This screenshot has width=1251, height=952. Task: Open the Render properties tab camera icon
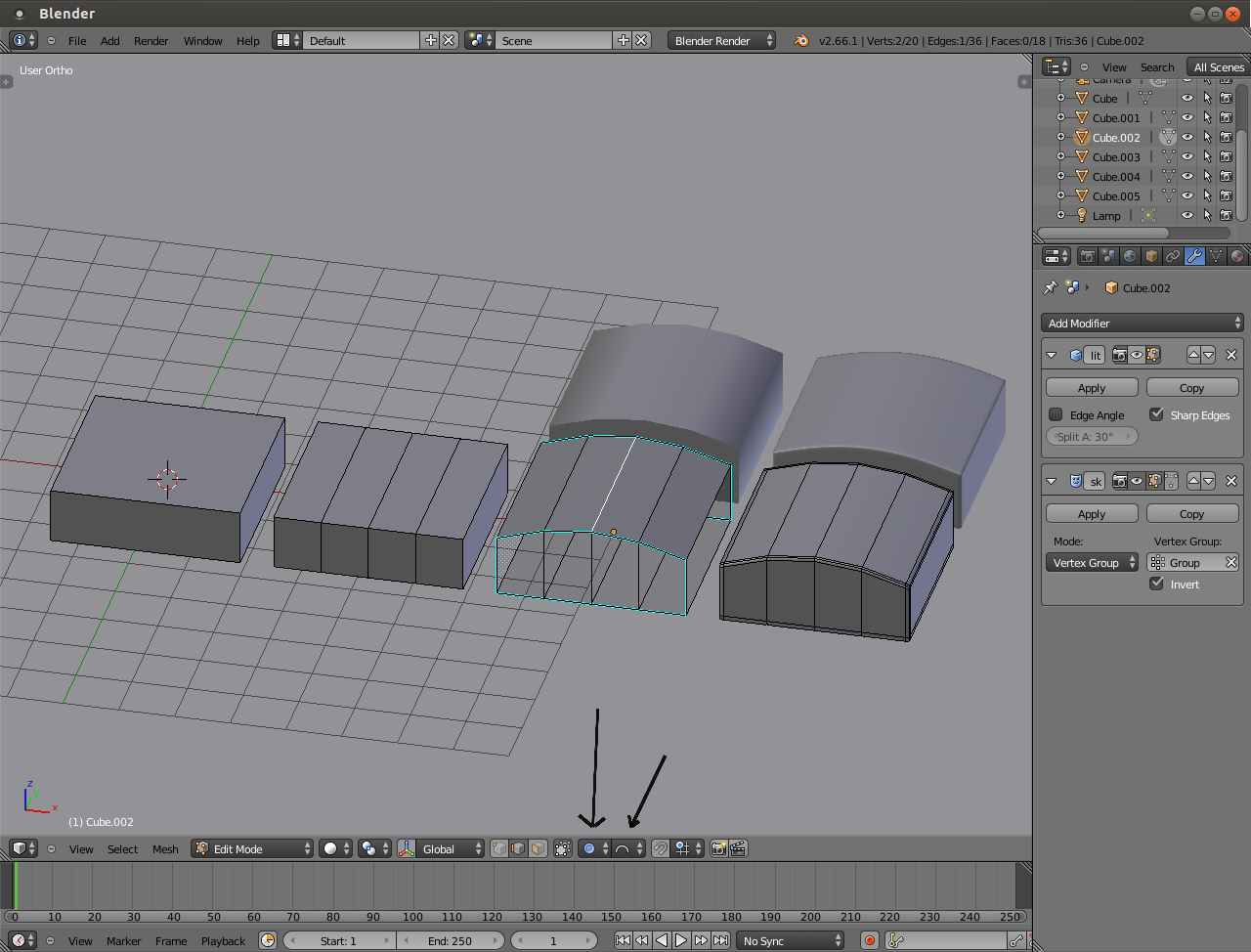point(1087,256)
